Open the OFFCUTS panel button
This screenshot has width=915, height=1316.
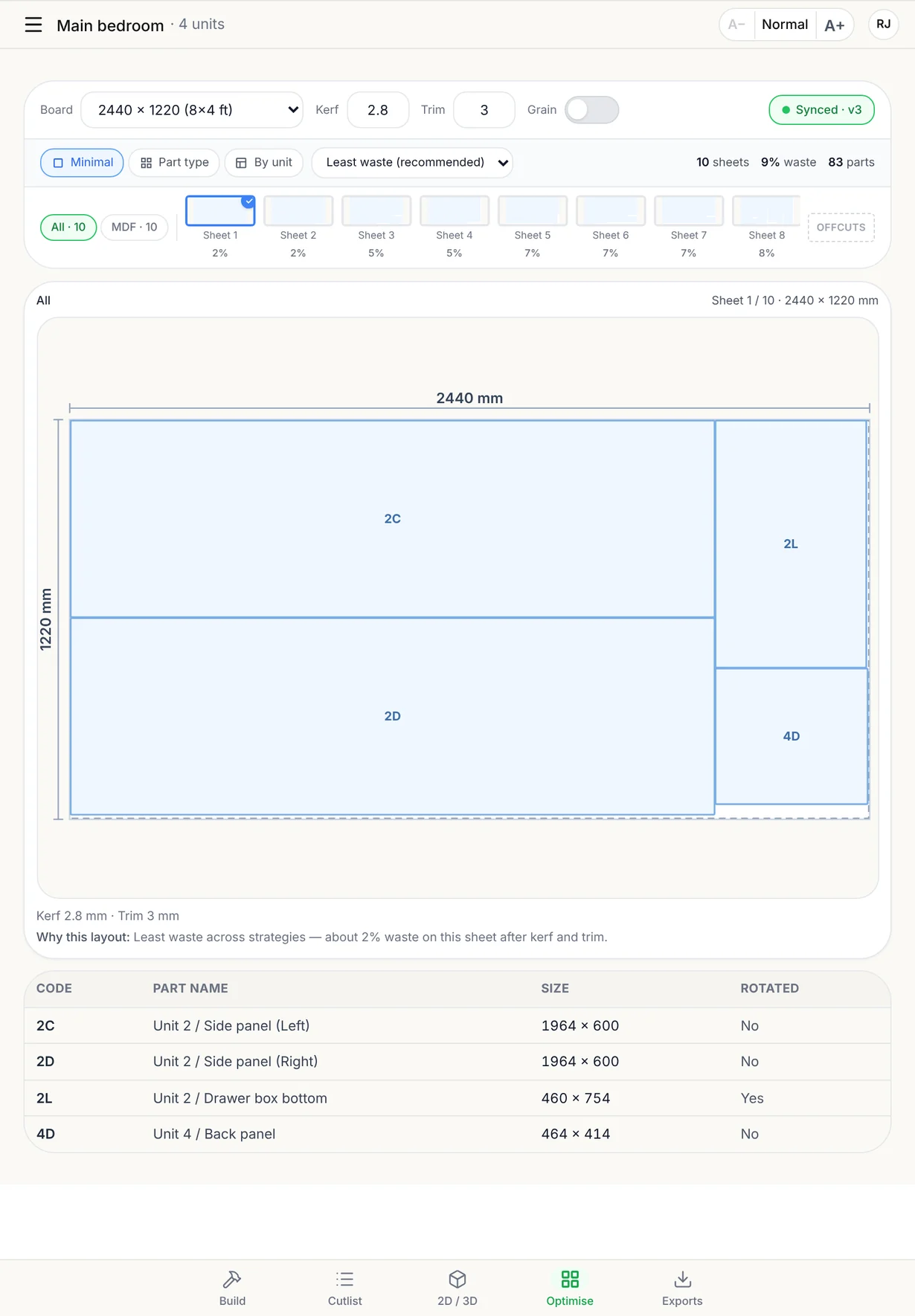[x=841, y=228]
